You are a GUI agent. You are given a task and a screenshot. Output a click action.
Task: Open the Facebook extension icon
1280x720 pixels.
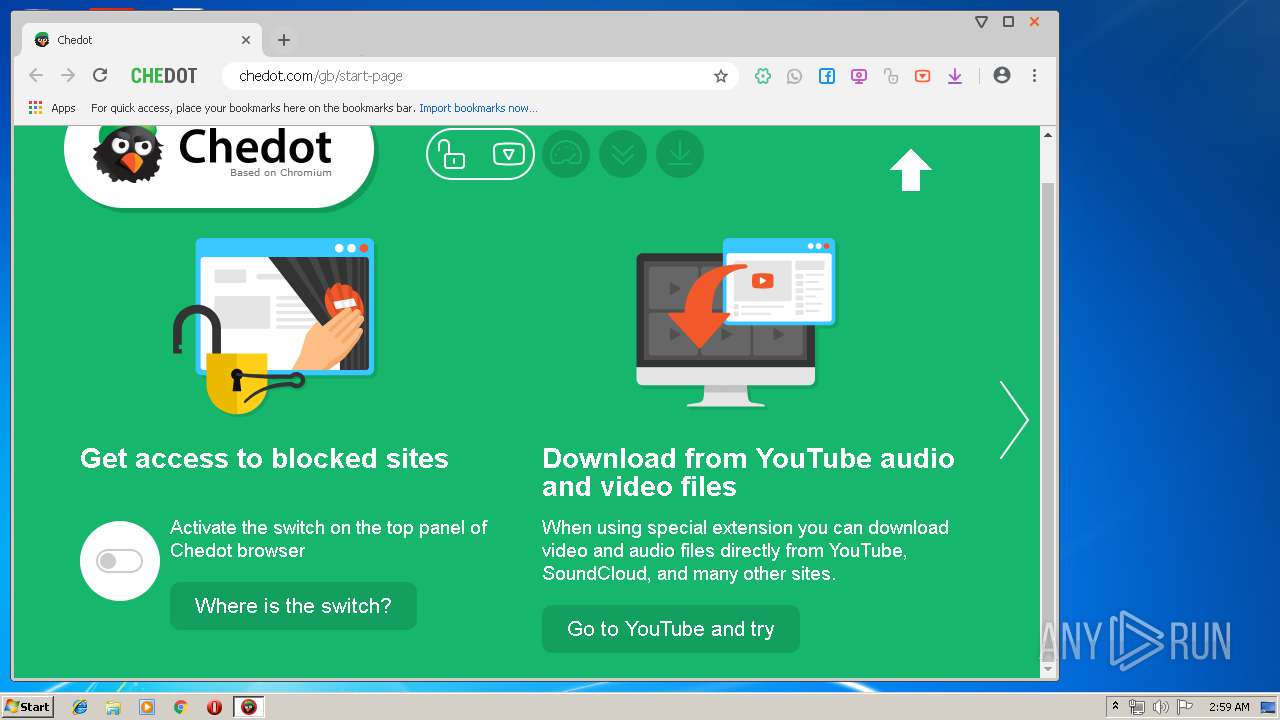[x=827, y=76]
